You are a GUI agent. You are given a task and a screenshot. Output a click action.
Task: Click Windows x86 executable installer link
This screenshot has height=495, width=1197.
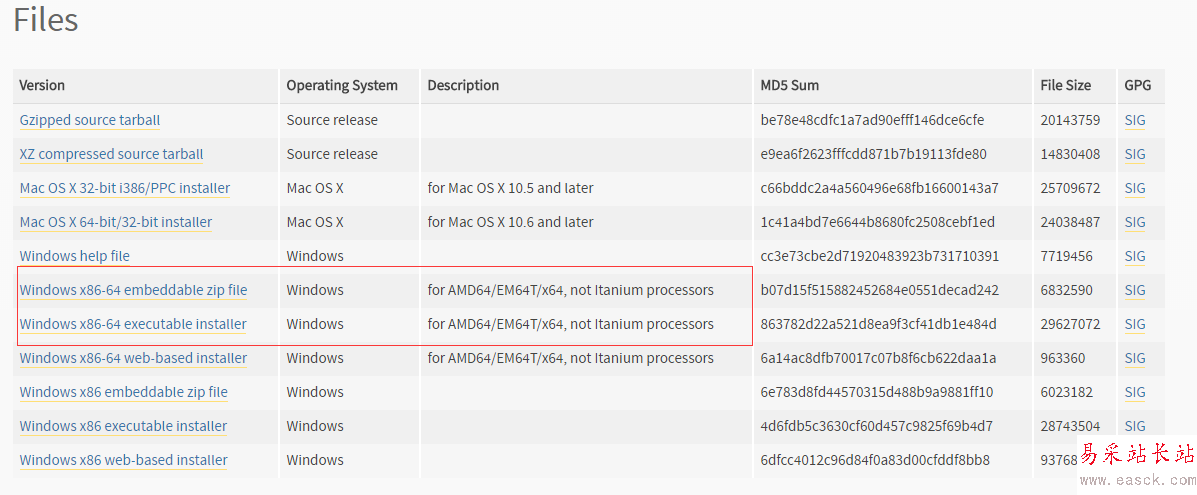tap(123, 426)
